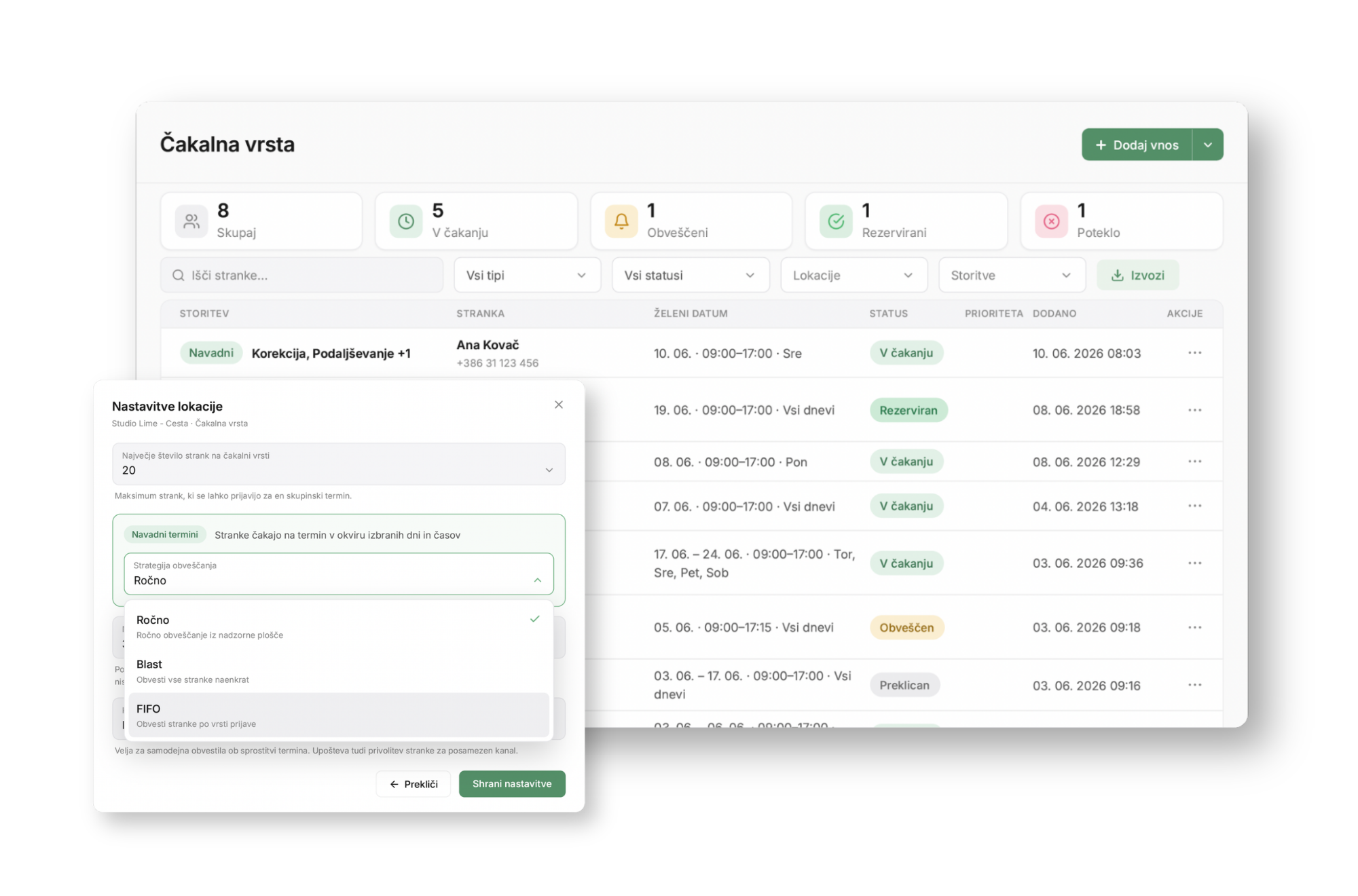Open actions menu for 08. 06. 2026 18:58 row
The width and height of the screenshot is (1358, 896).
coord(1195,410)
